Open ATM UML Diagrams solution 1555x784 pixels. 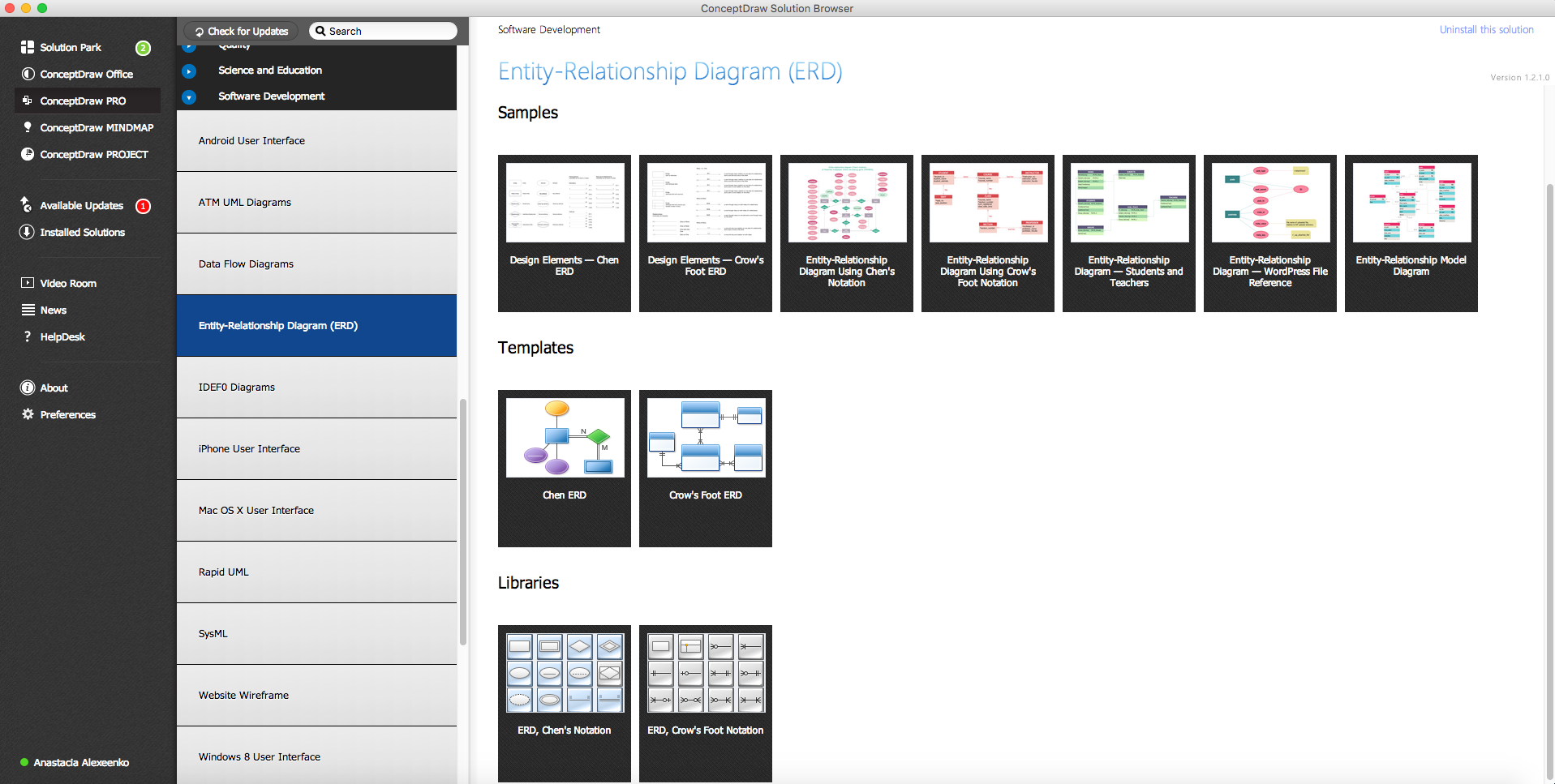coord(316,203)
